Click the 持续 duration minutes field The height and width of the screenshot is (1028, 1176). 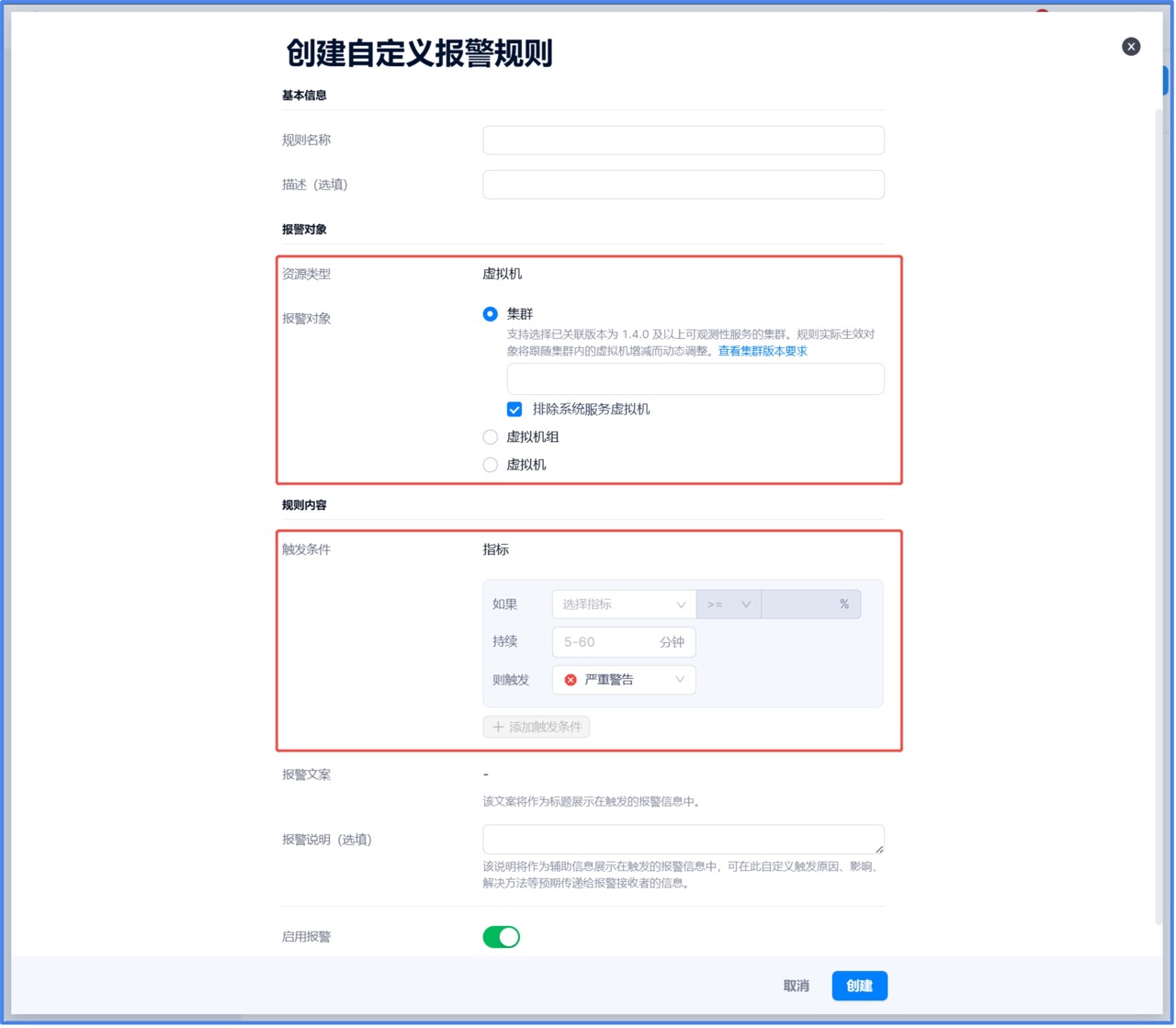[606, 642]
